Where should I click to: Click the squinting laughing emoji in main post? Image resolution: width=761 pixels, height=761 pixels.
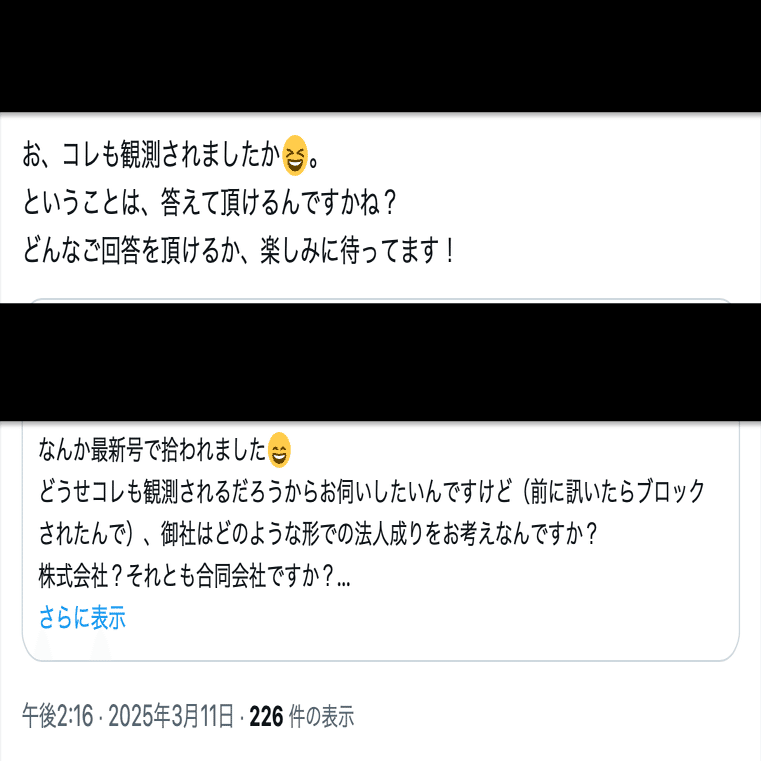click(295, 155)
